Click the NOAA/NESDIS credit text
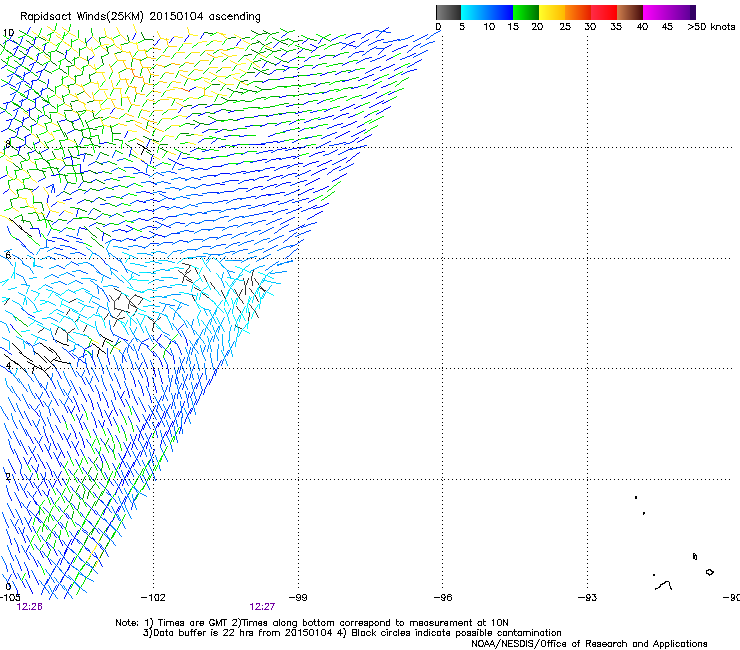 [589, 644]
